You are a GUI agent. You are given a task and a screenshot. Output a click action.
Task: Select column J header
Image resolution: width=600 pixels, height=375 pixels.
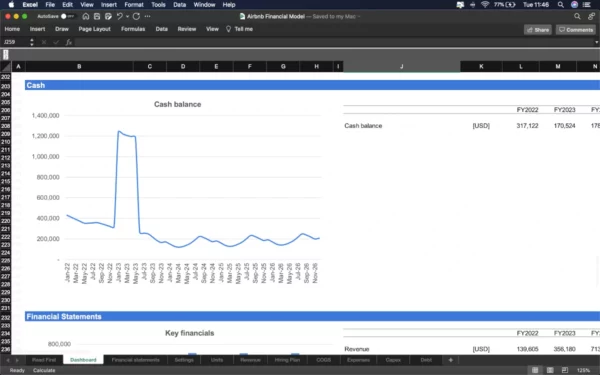(401, 67)
